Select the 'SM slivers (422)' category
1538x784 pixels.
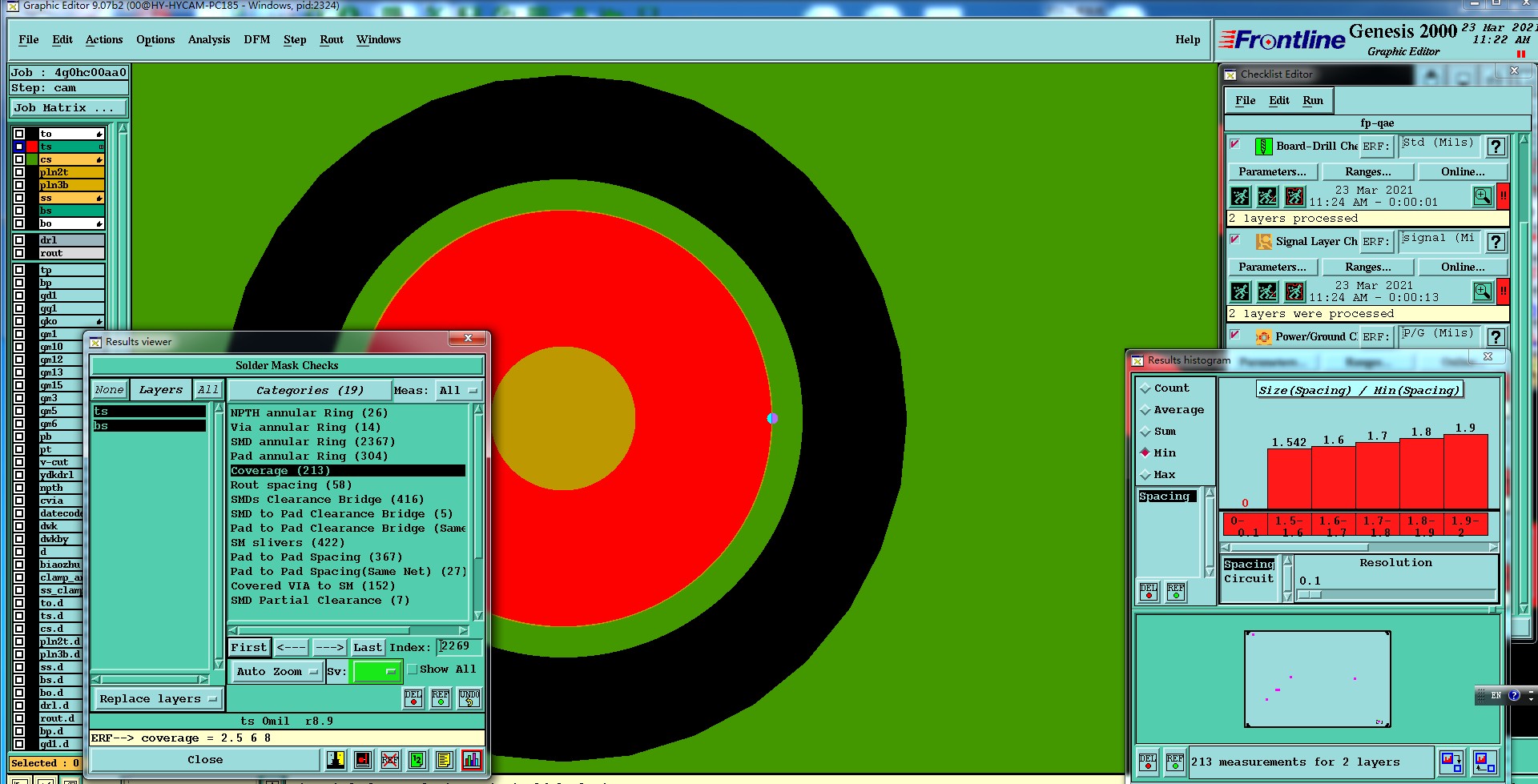point(288,543)
